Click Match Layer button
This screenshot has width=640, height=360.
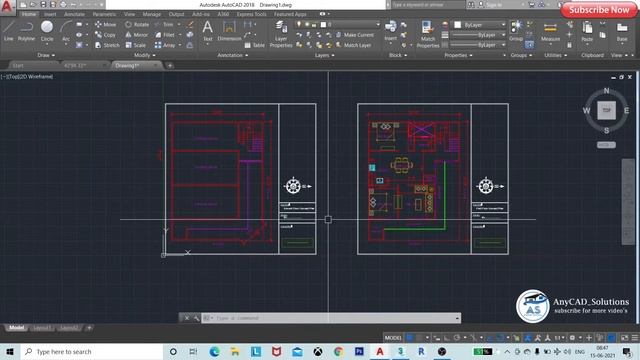[x=353, y=45]
